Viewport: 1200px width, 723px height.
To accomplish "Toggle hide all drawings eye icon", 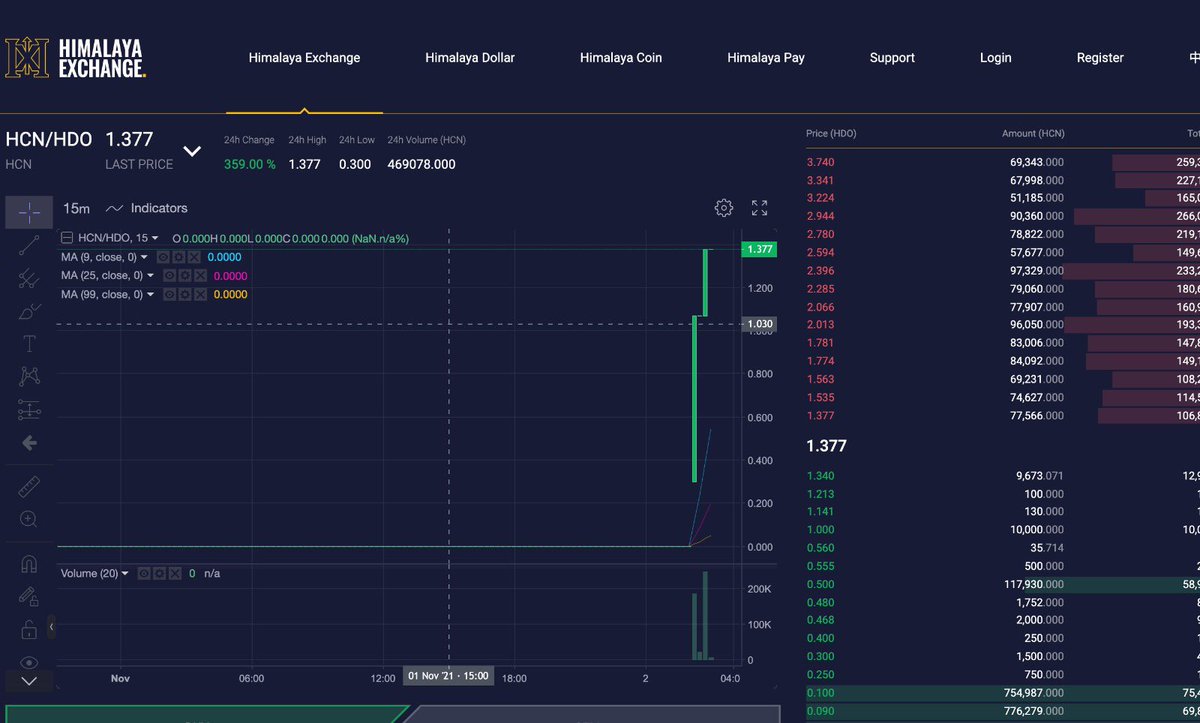I will coord(29,662).
